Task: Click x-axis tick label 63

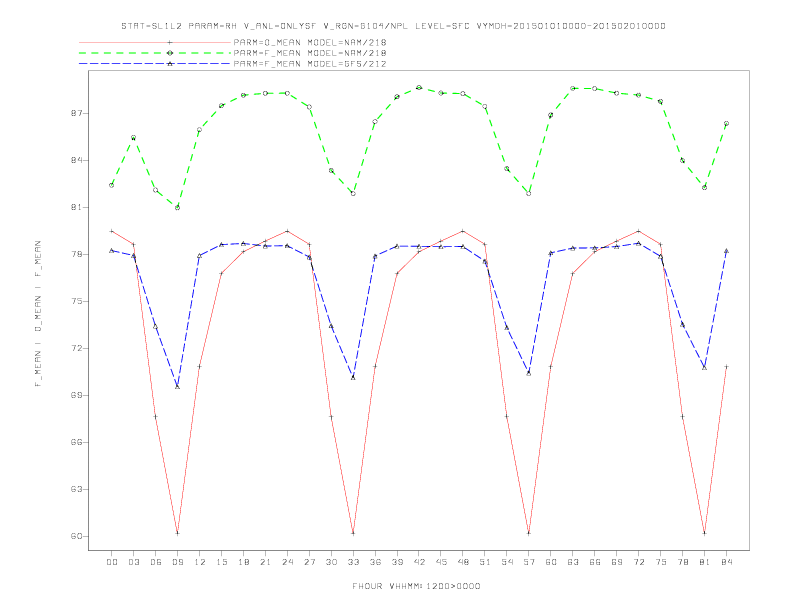Action: tap(573, 562)
